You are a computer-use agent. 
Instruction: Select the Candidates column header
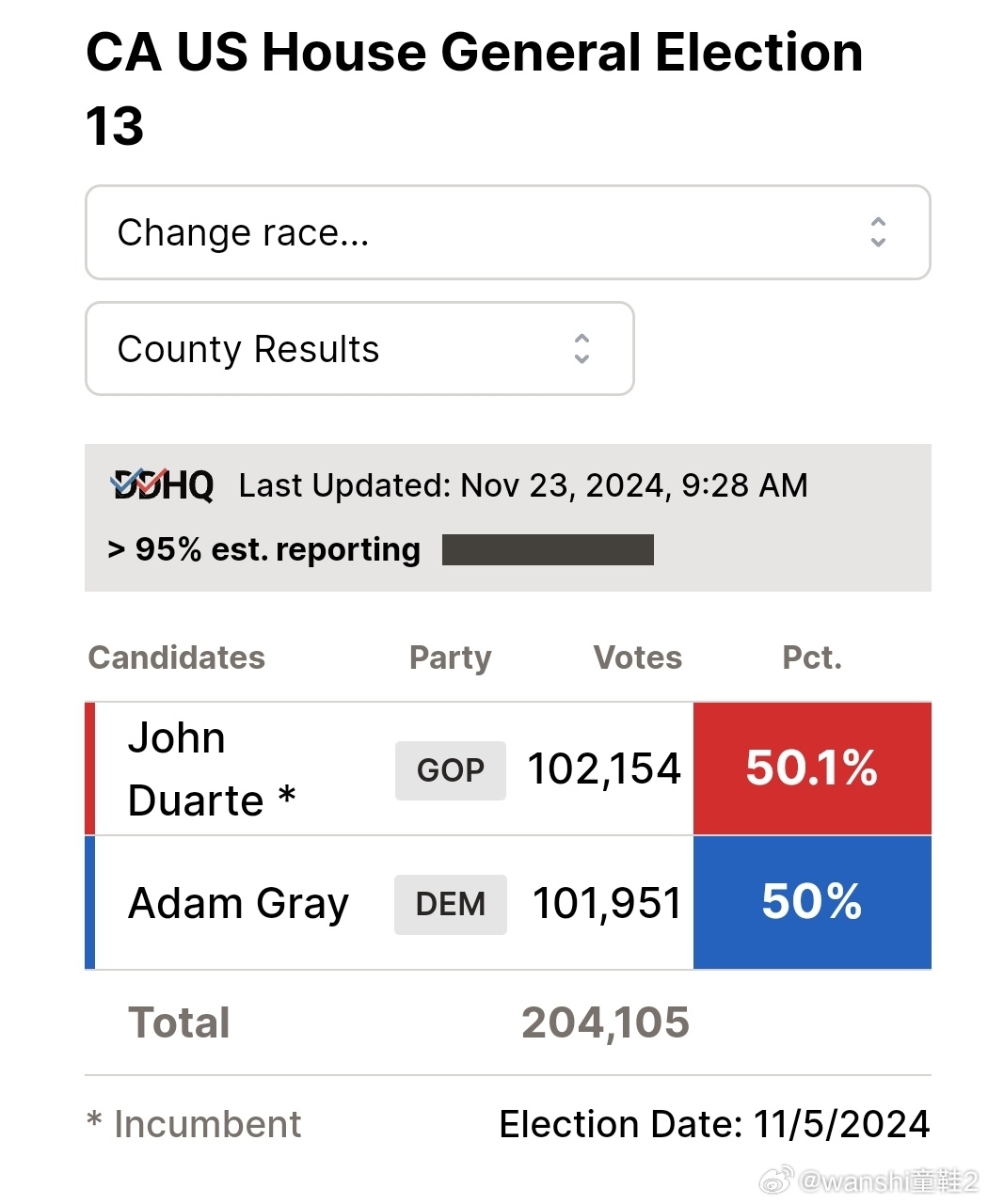pyautogui.click(x=176, y=657)
